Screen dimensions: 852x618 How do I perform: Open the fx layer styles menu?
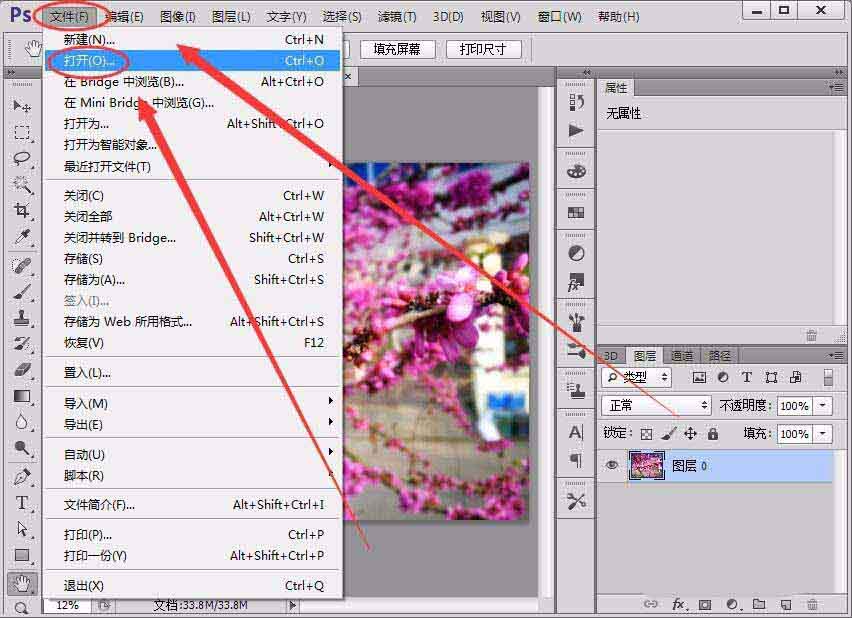tap(678, 603)
